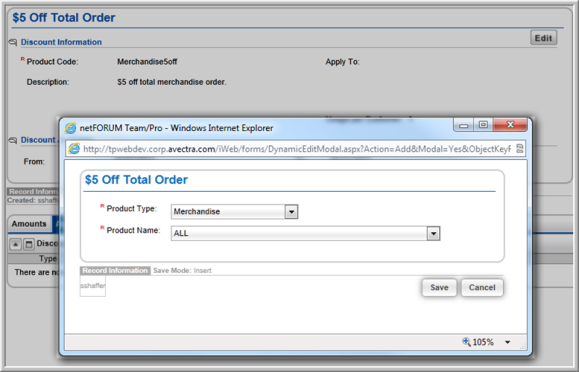579x372 pixels.
Task: Click the Merchandise5off product code text
Action: pos(147,62)
